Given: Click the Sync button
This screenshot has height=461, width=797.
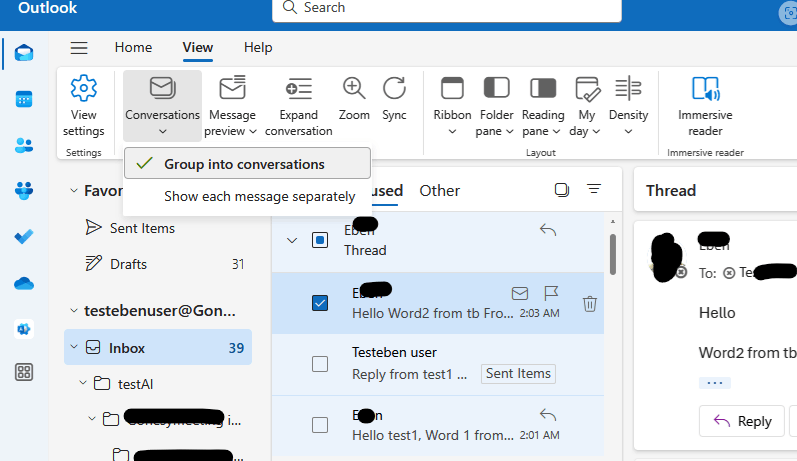Looking at the screenshot, I should (x=394, y=100).
